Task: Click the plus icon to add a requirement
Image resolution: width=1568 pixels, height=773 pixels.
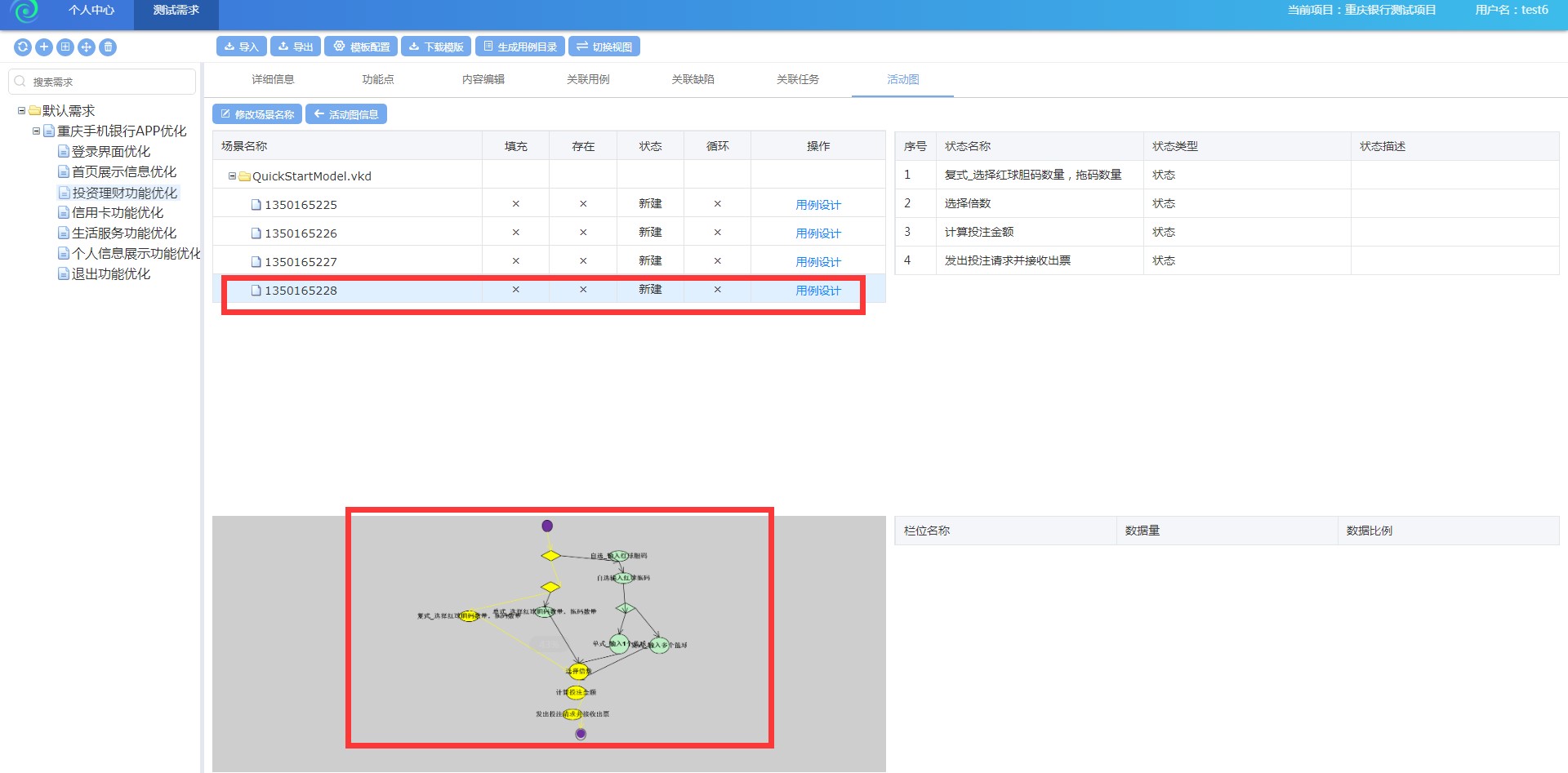Action: 44,47
